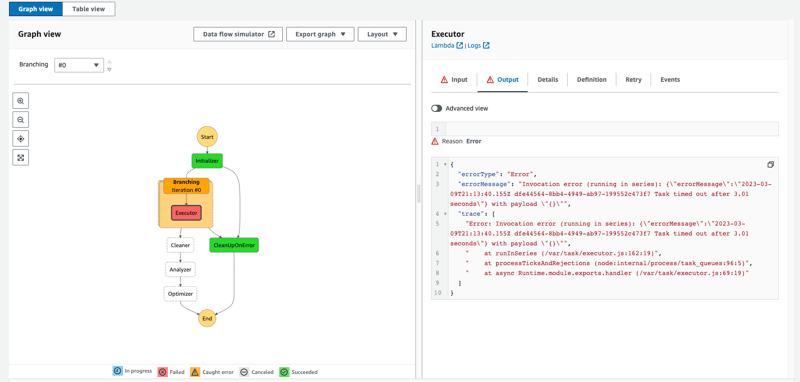Fit graph to full screen icon

[21, 158]
